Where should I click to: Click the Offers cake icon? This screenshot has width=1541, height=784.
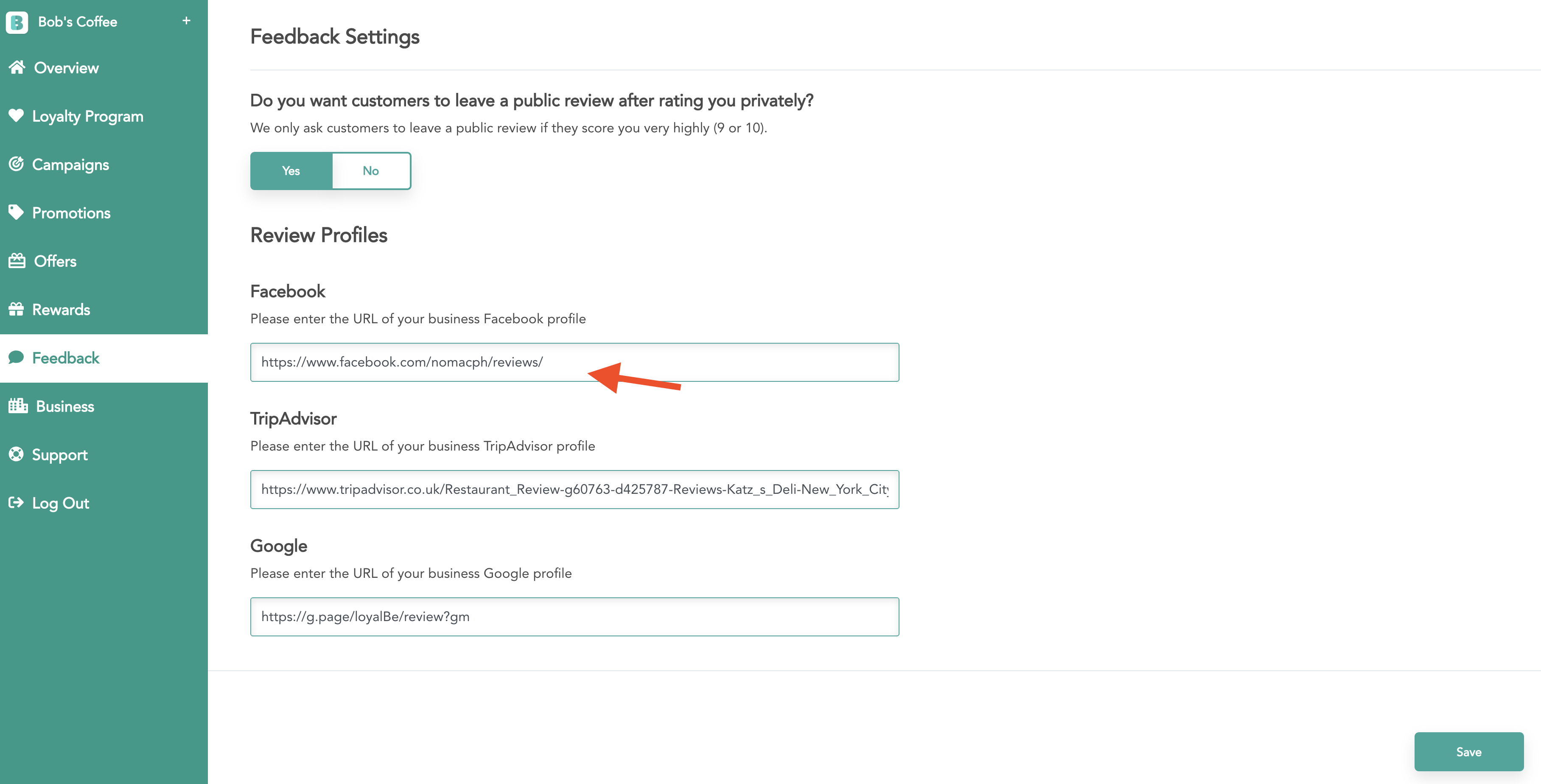click(x=17, y=261)
